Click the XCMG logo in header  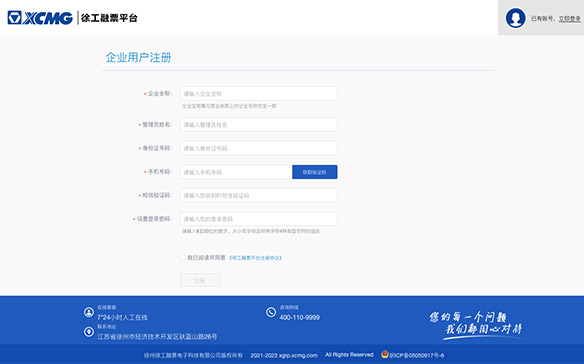40,18
